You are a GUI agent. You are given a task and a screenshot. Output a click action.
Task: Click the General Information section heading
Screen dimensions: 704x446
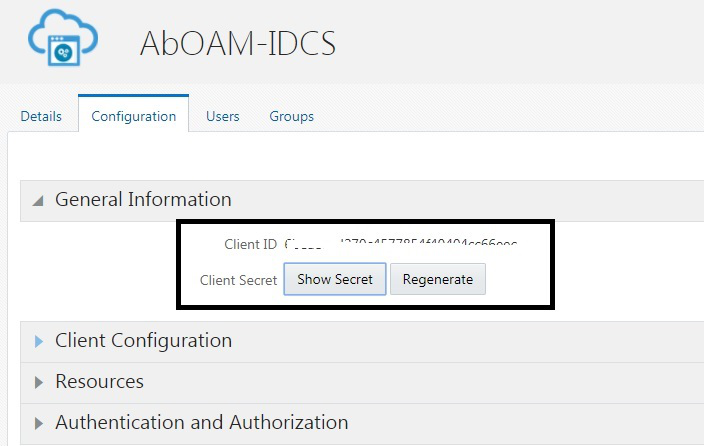(143, 199)
